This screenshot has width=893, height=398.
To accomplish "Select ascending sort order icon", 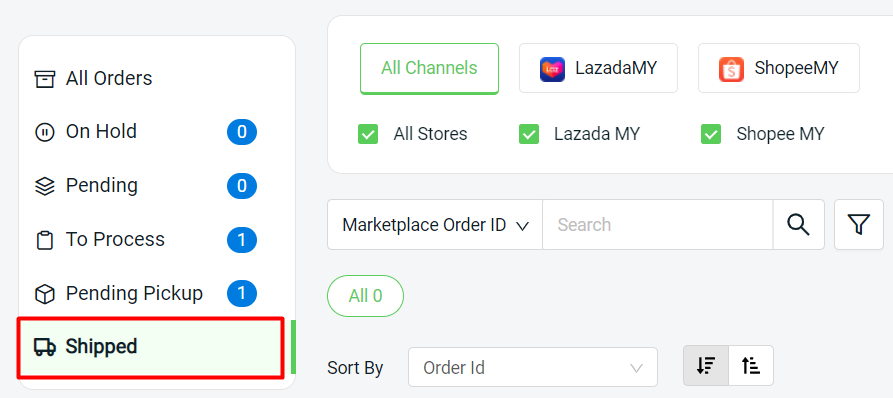I will tap(751, 366).
